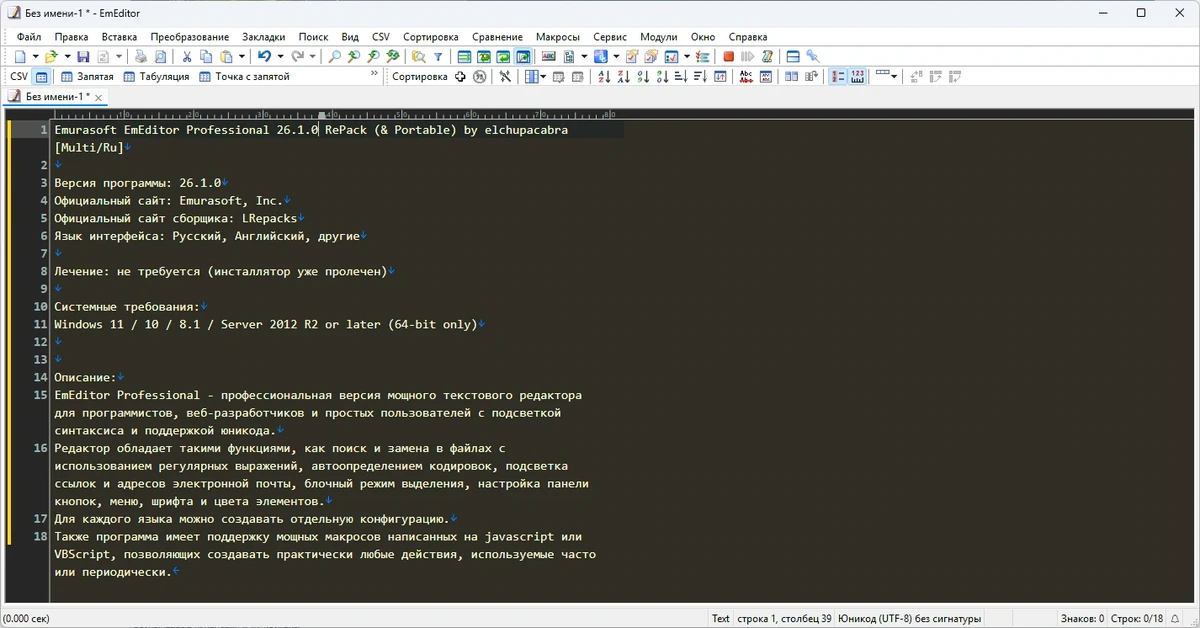The image size is (1200, 628).
Task: Click the Text configuration in status bar
Action: point(721,618)
